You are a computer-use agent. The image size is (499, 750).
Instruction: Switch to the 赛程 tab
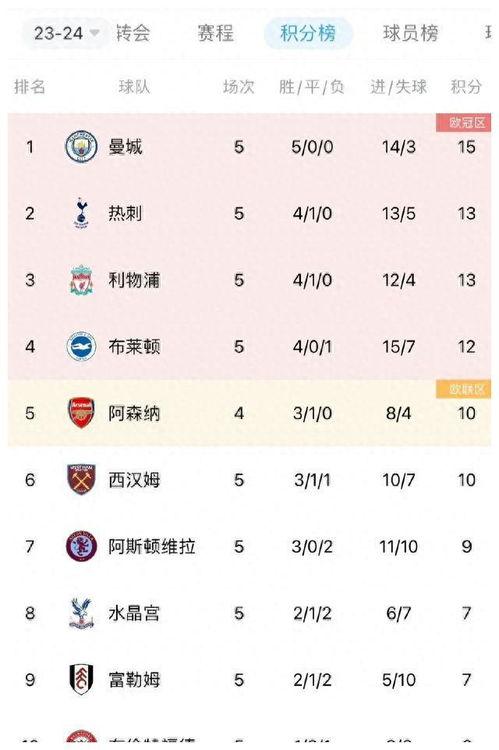tap(216, 33)
